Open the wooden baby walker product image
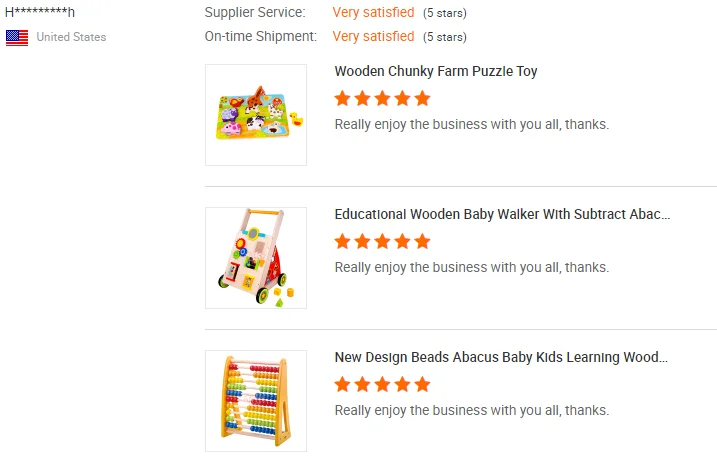 [x=256, y=258]
